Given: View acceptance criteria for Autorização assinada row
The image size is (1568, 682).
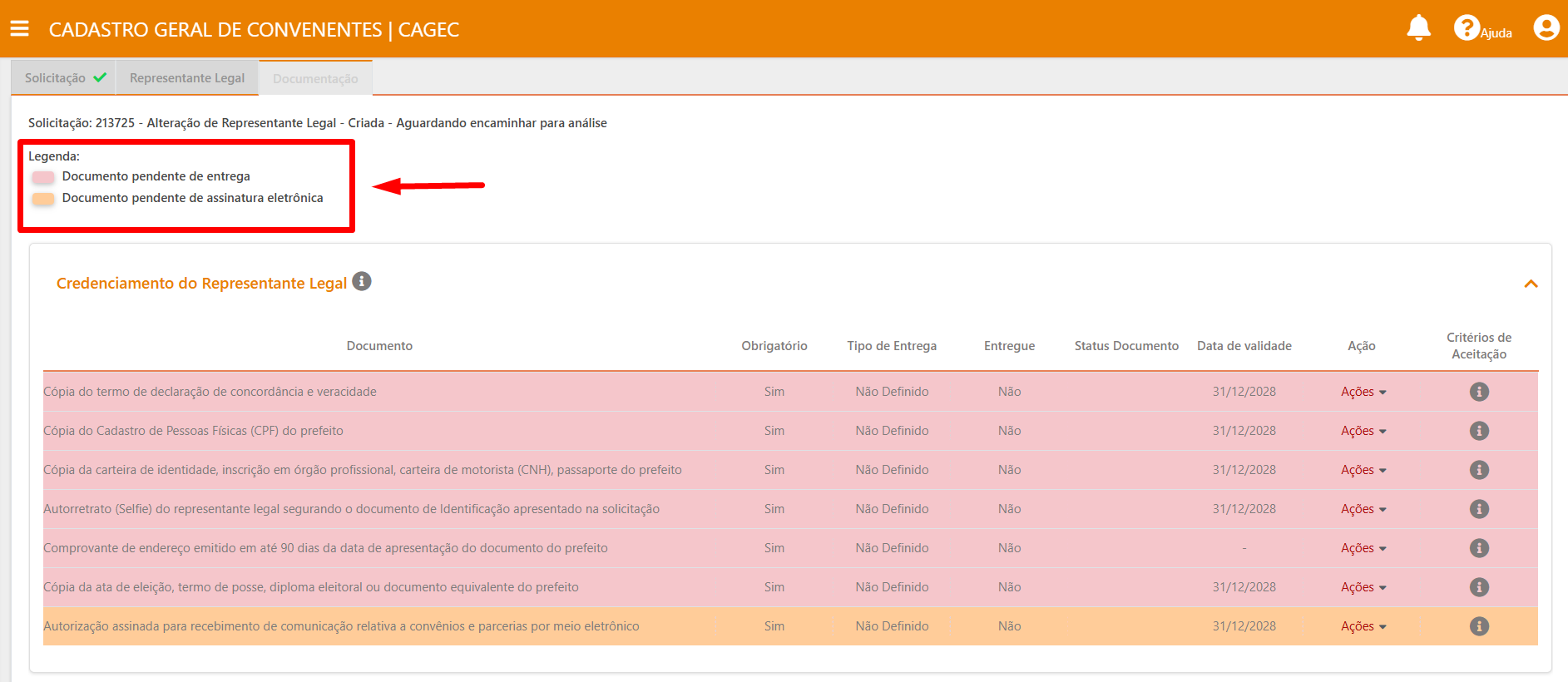Looking at the screenshot, I should [1478, 626].
